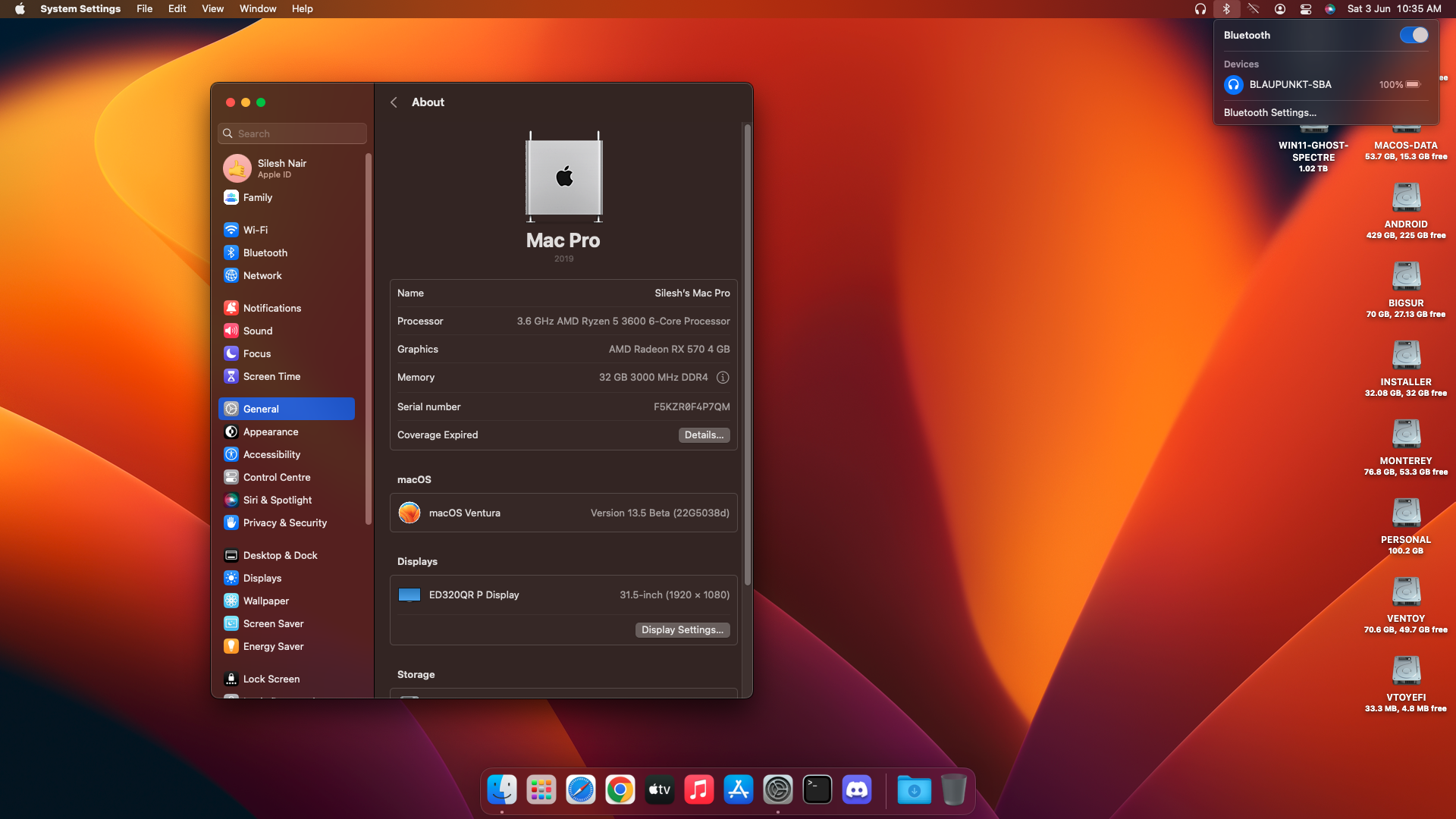Open Wi-Fi settings in sidebar
Viewport: 1456px width, 819px height.
(x=256, y=230)
